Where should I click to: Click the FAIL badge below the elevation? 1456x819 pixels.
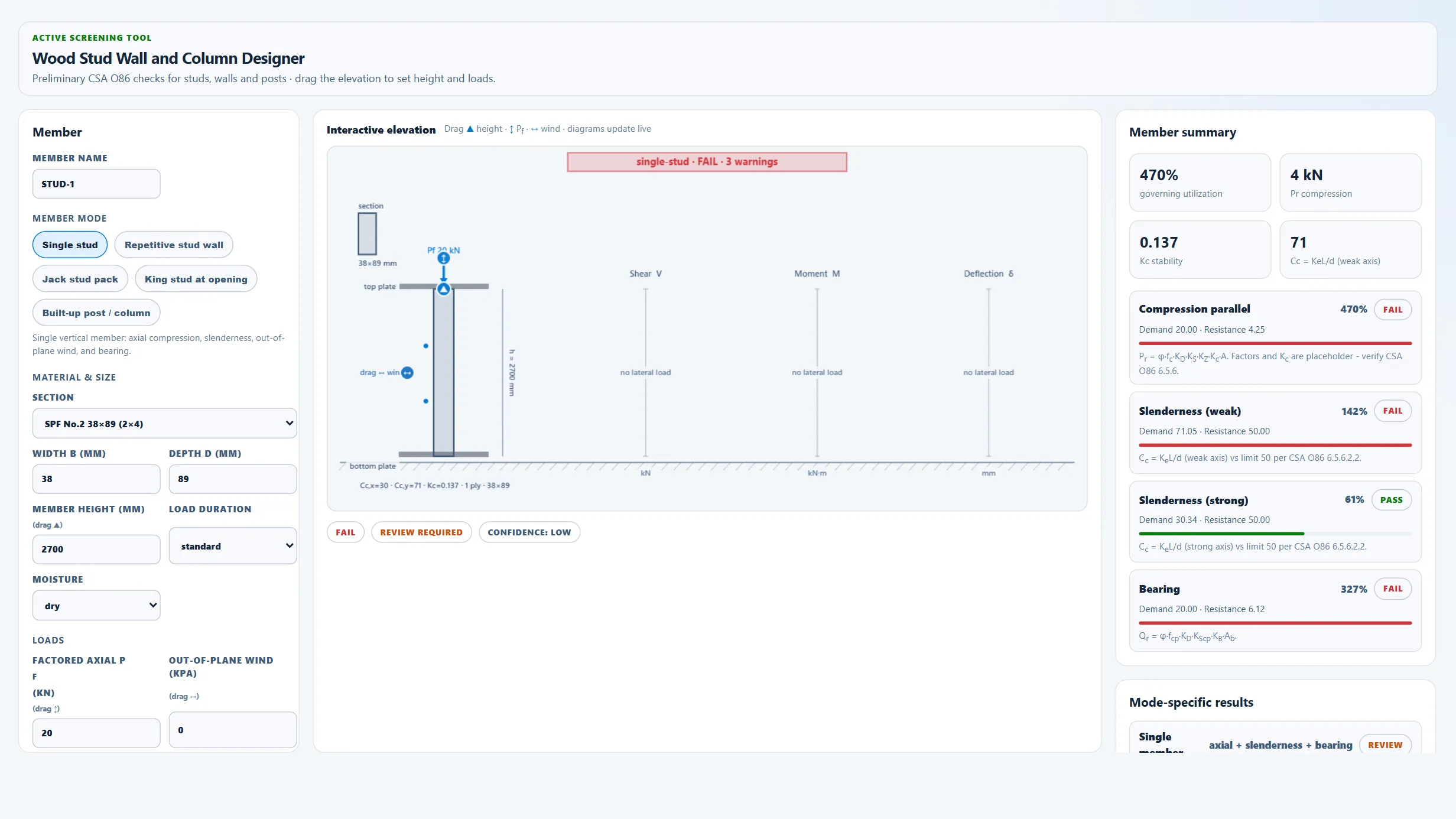[345, 532]
